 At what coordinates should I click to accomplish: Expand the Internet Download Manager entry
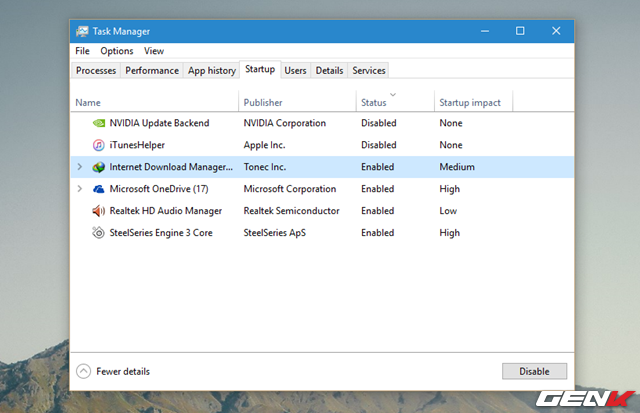(x=80, y=167)
